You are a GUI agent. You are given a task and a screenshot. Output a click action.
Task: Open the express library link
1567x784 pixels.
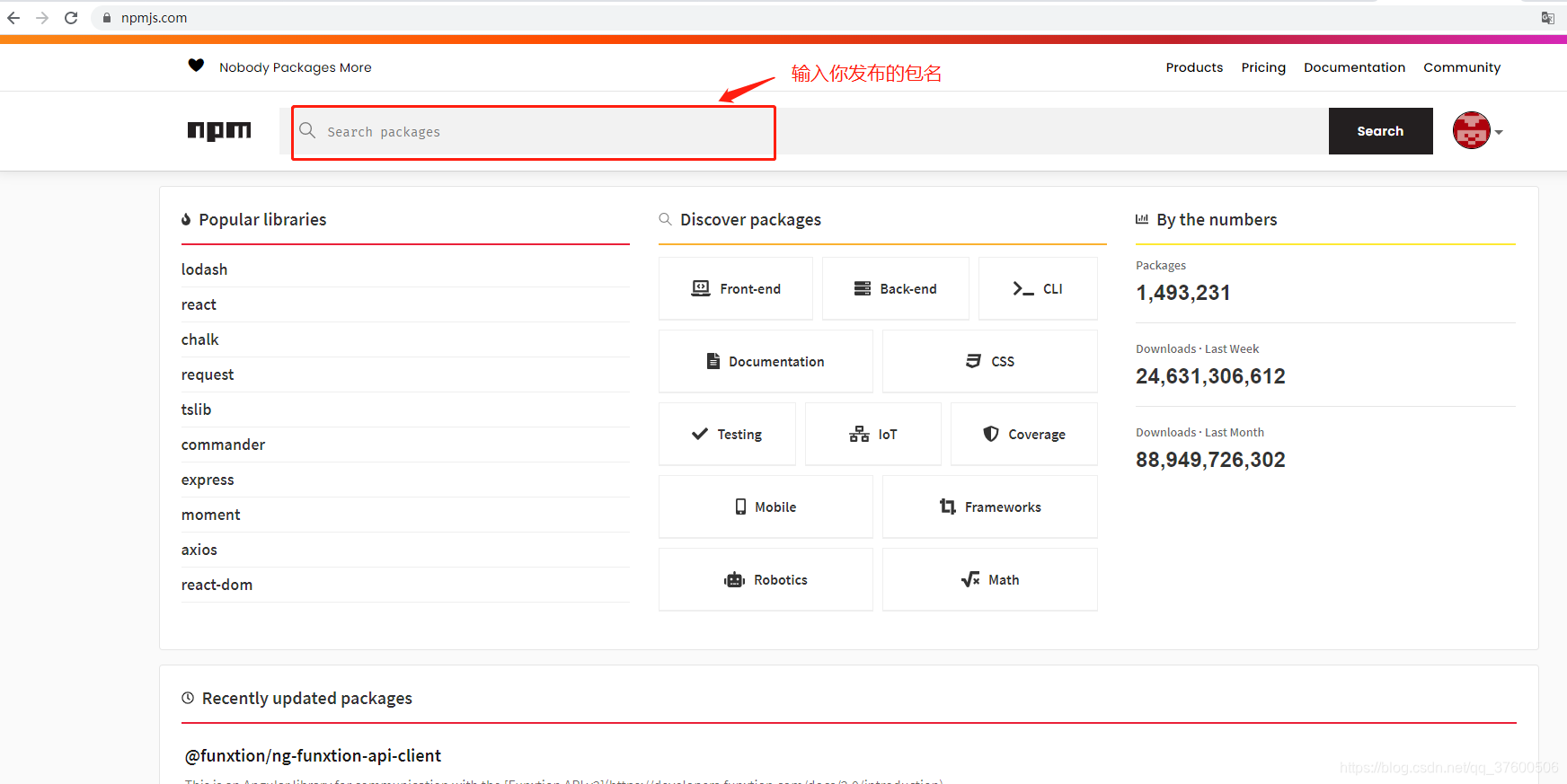208,480
